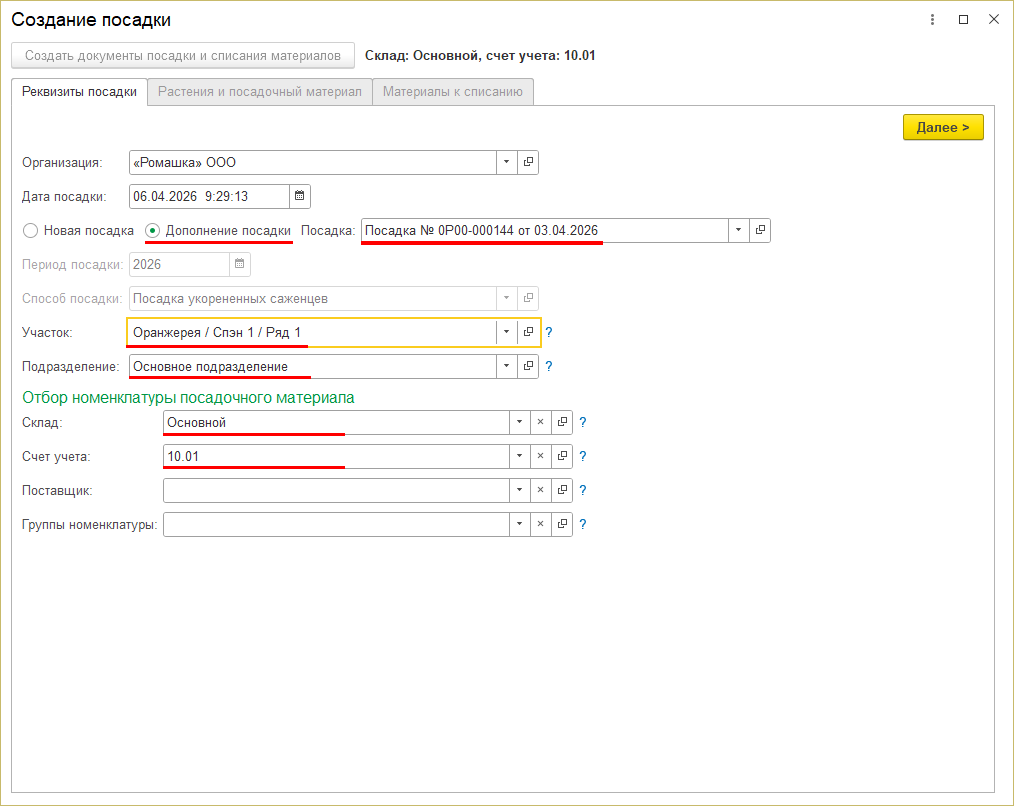Expand the Участок dropdown arrow
This screenshot has height=806, width=1014.
click(x=506, y=332)
